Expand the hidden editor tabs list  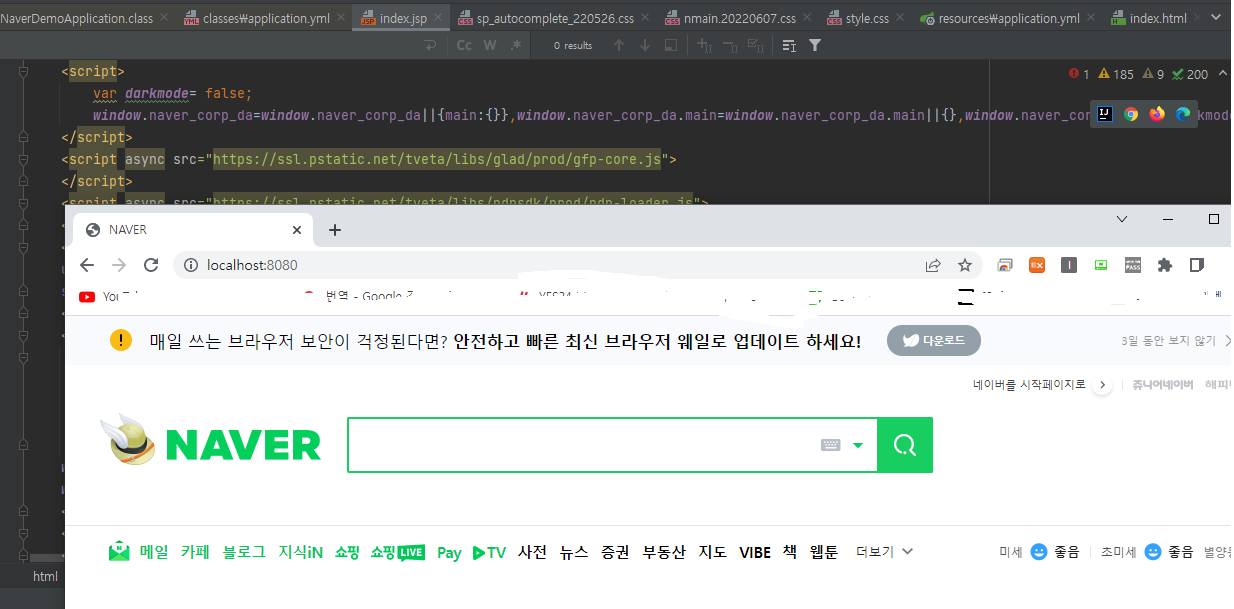(1215, 18)
